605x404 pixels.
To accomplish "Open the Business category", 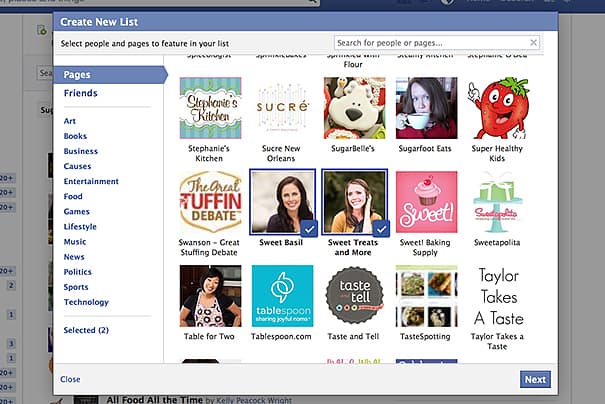I will tap(81, 151).
